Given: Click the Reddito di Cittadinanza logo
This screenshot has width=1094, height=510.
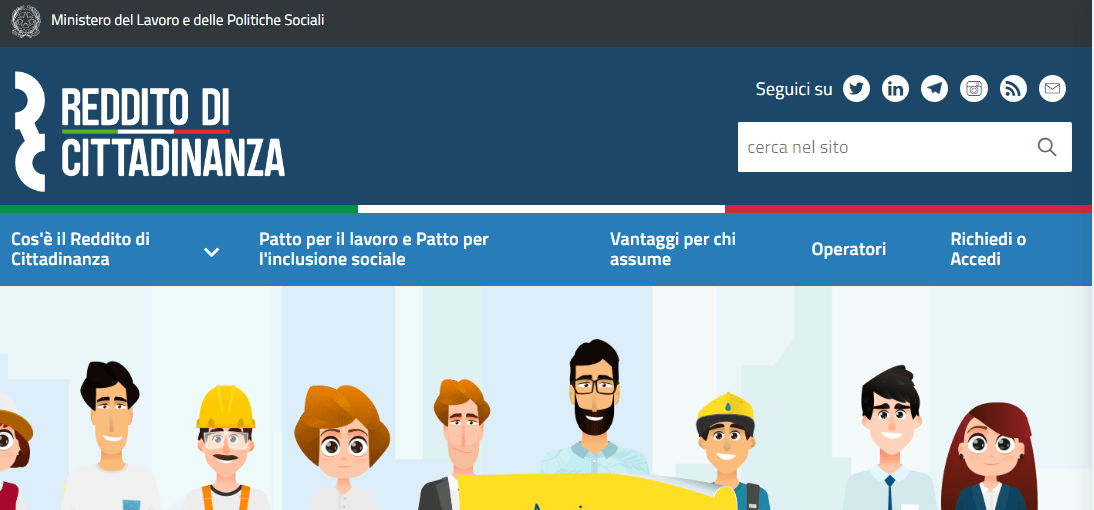Looking at the screenshot, I should click(149, 131).
